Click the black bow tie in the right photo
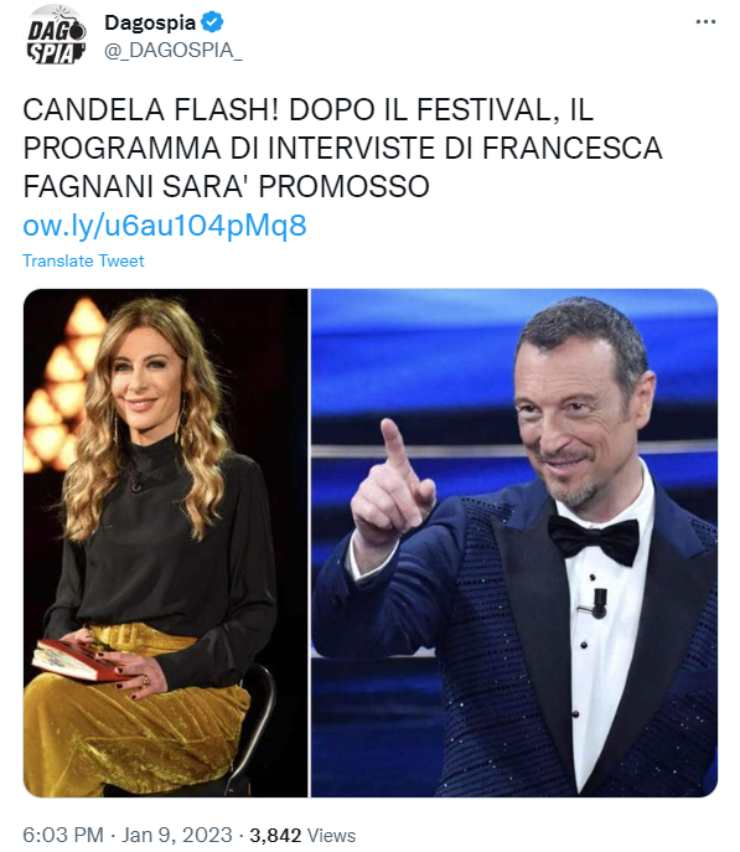Image resolution: width=740 pixels, height=852 pixels. 594,539
